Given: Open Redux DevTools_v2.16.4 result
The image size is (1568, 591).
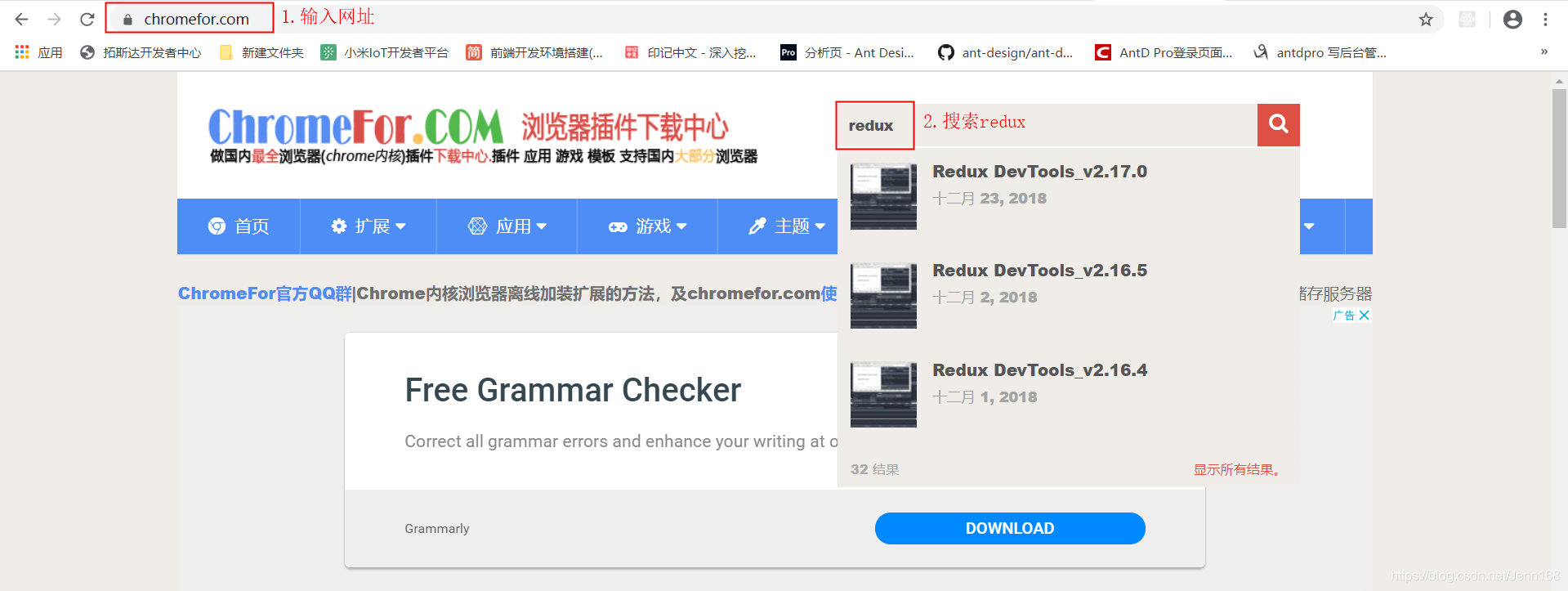Looking at the screenshot, I should (x=1039, y=370).
